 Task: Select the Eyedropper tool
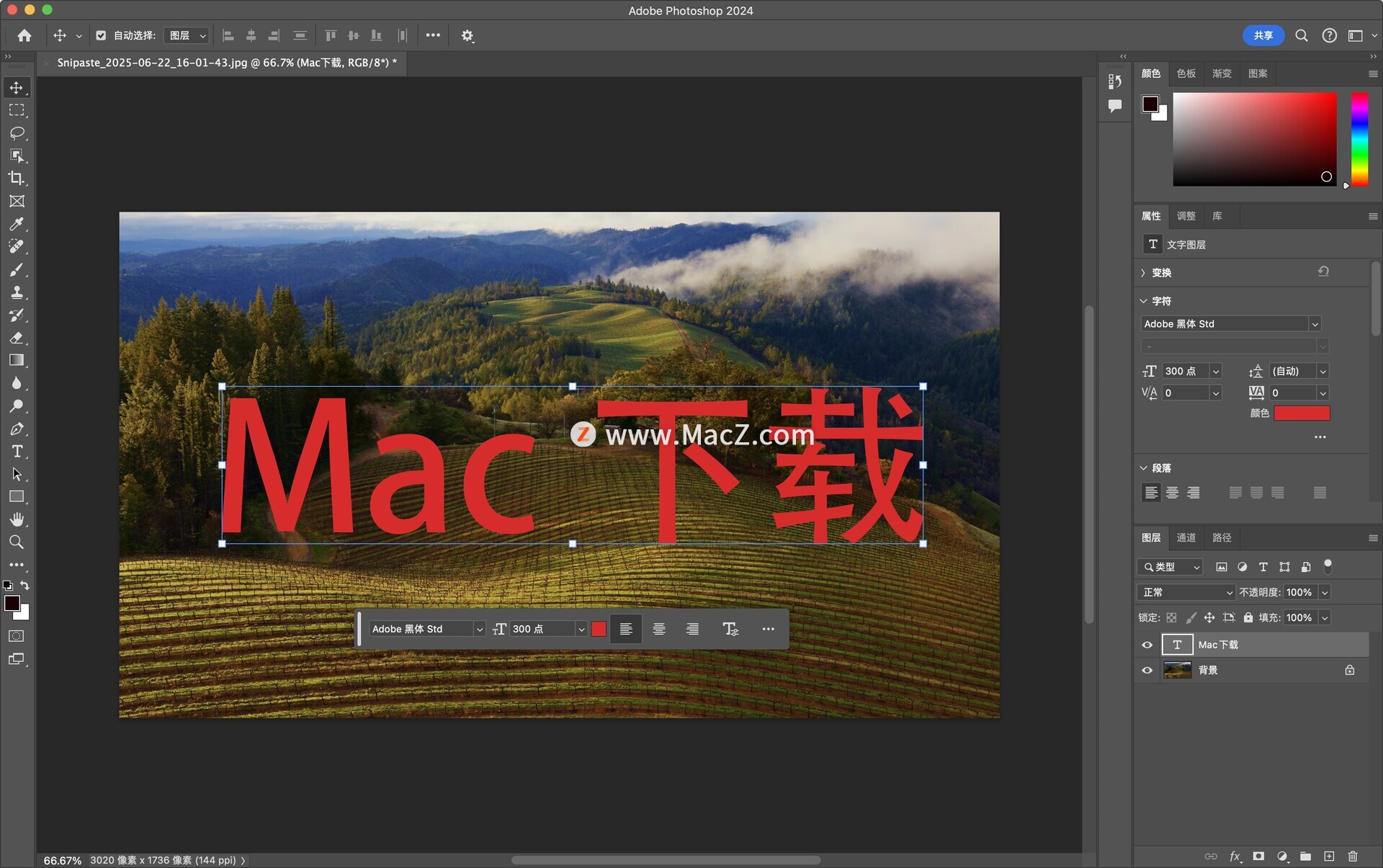pyautogui.click(x=17, y=224)
